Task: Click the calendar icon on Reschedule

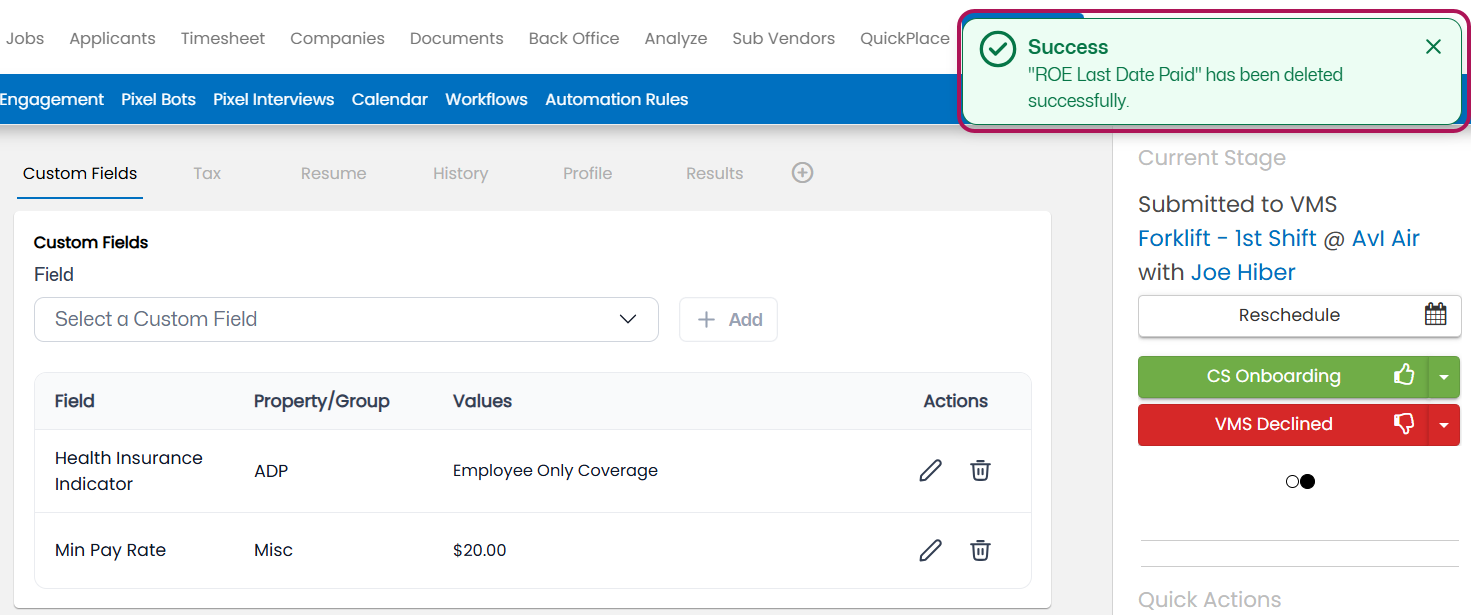Action: click(1435, 315)
